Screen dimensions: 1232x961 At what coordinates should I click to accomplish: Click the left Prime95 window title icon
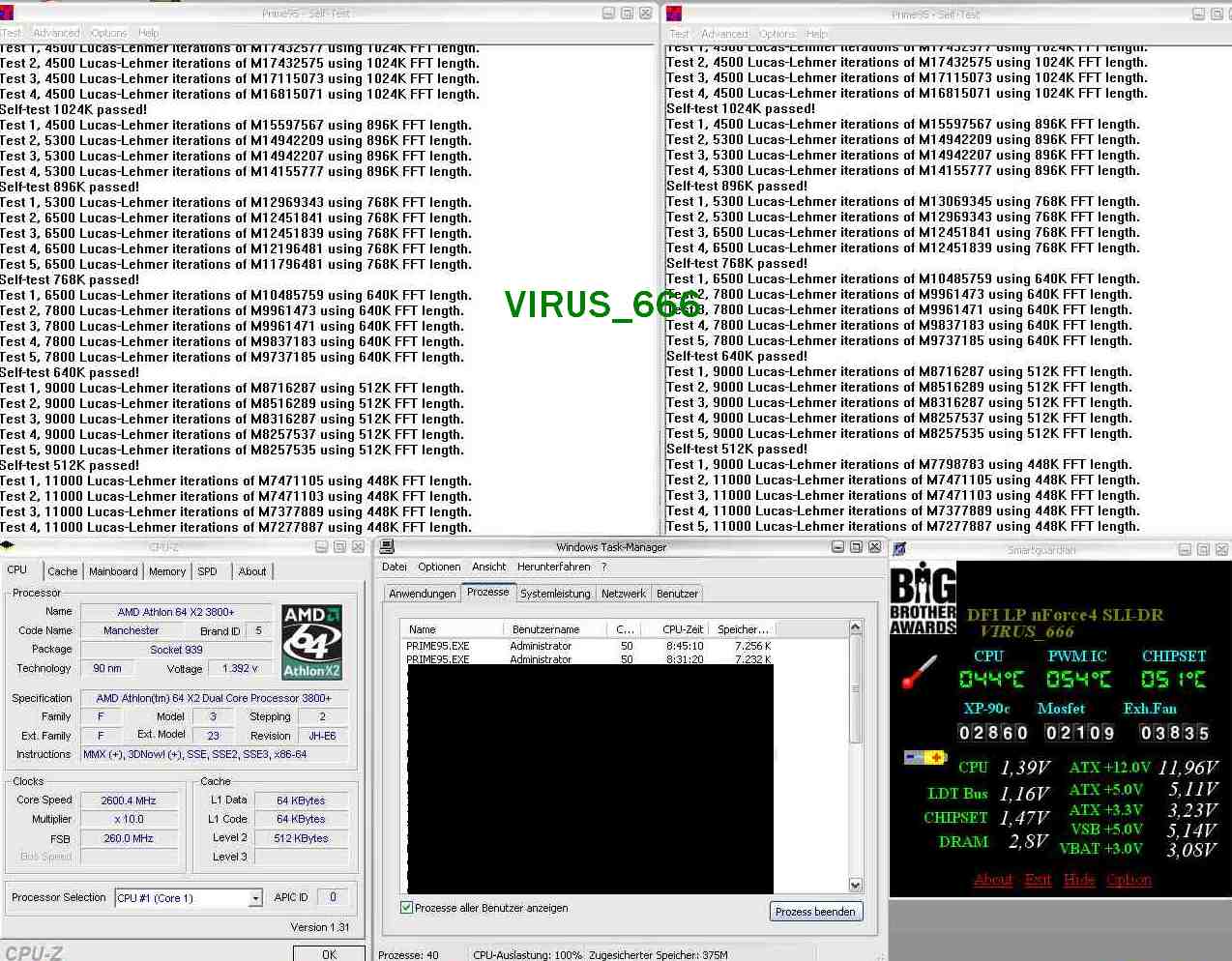[7, 14]
